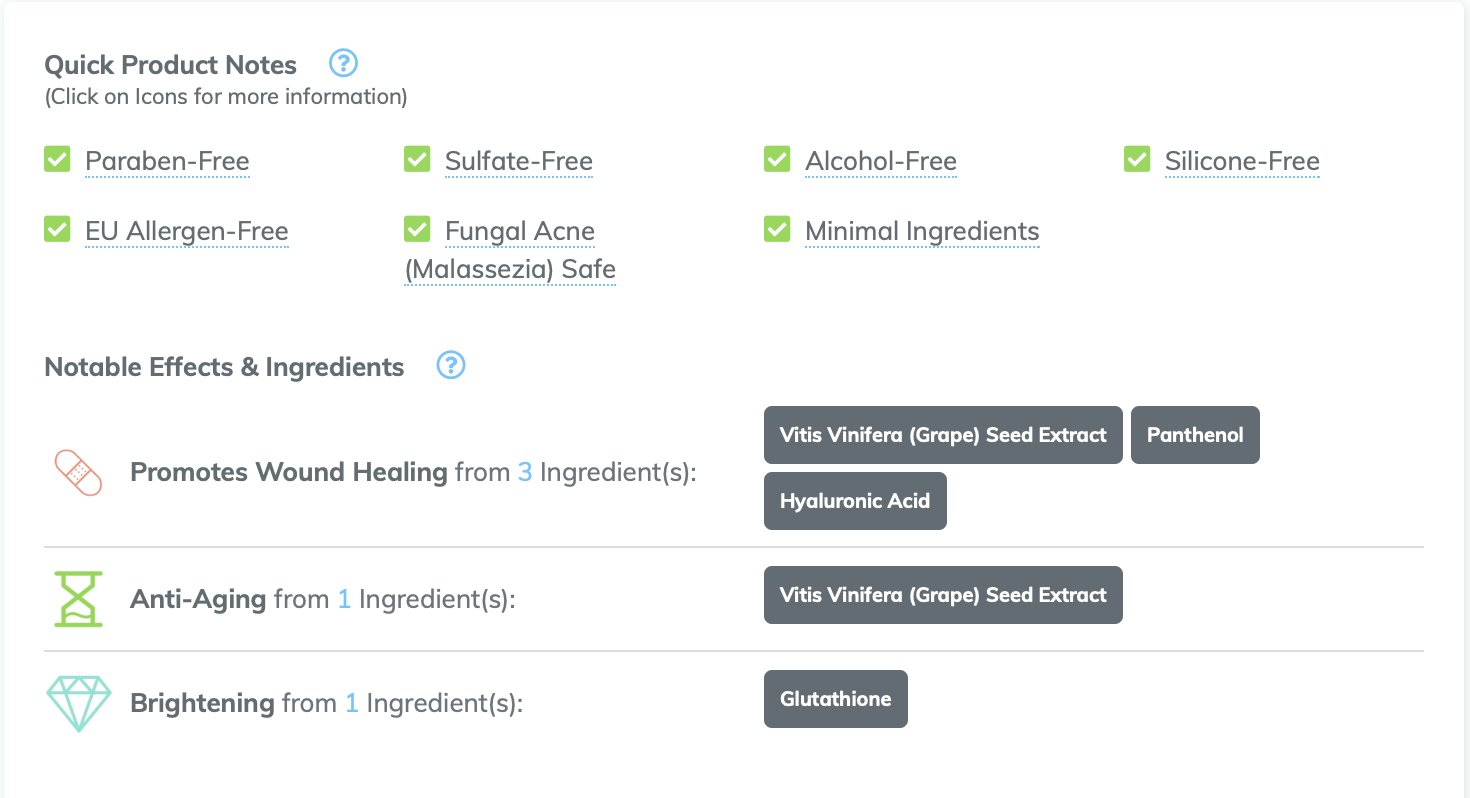This screenshot has height=798, width=1470.
Task: Select the Panthenol ingredient tag
Action: tap(1195, 435)
